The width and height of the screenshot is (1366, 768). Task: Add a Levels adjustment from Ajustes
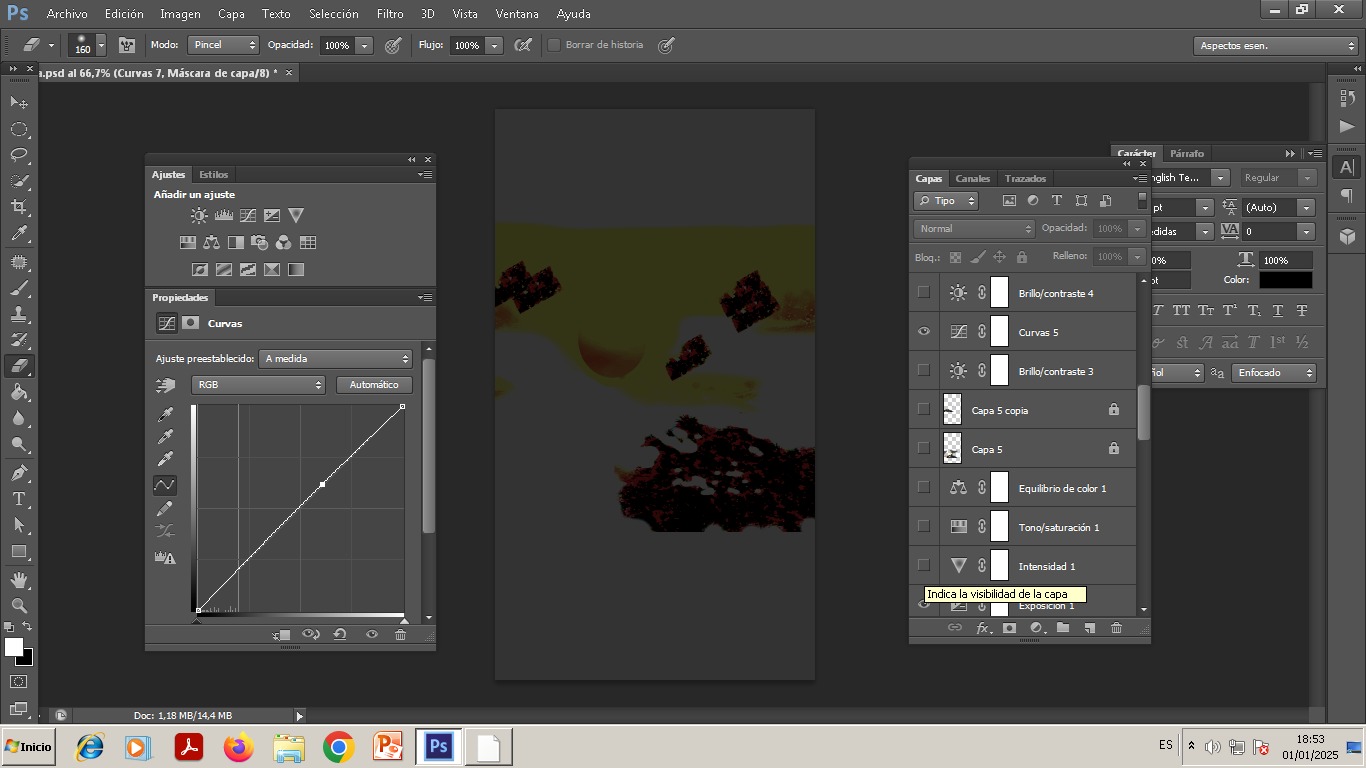(x=224, y=216)
